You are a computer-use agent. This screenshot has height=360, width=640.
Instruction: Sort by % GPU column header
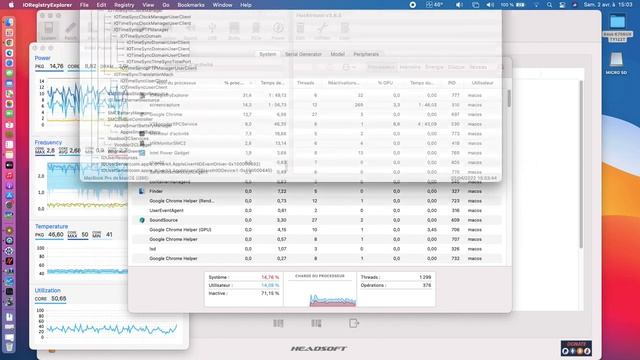pos(385,83)
